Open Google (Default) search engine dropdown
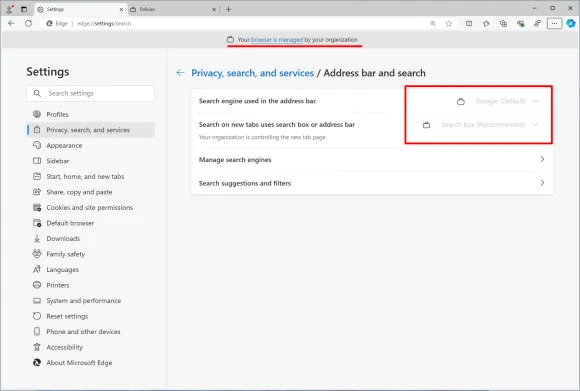The height and width of the screenshot is (391, 580). coord(507,101)
